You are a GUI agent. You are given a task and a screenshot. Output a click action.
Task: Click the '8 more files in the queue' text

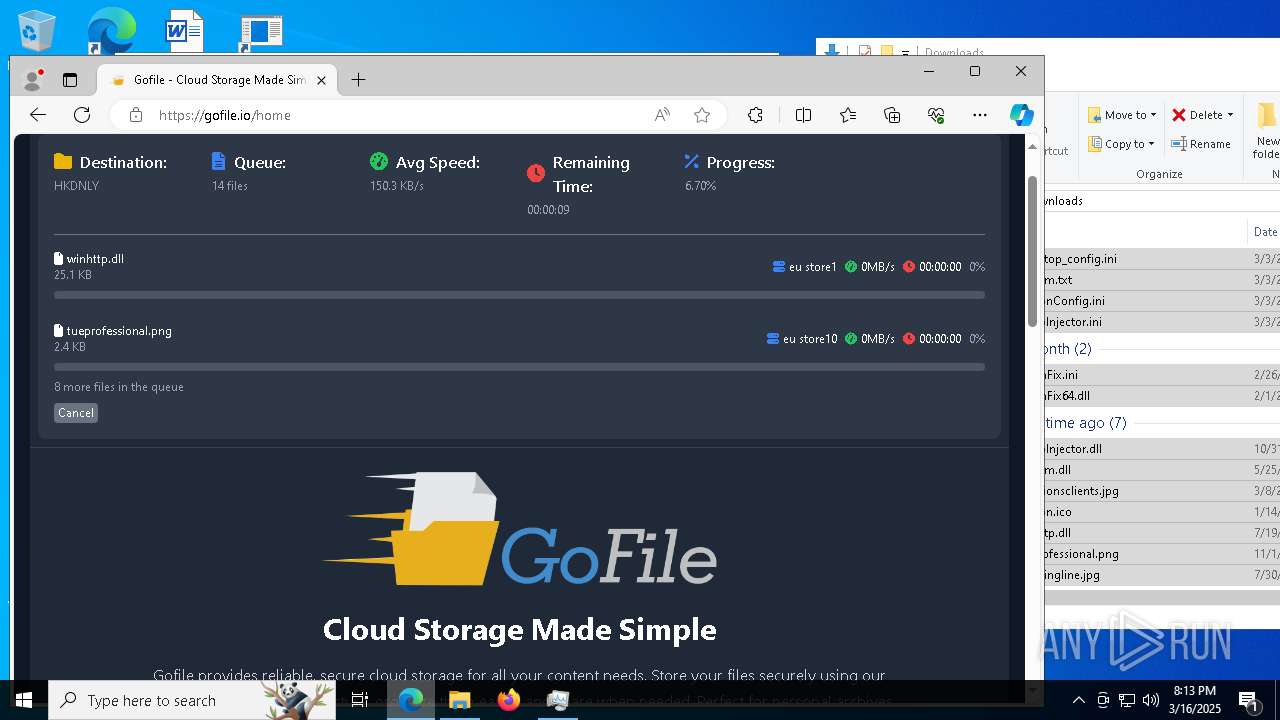tap(119, 387)
